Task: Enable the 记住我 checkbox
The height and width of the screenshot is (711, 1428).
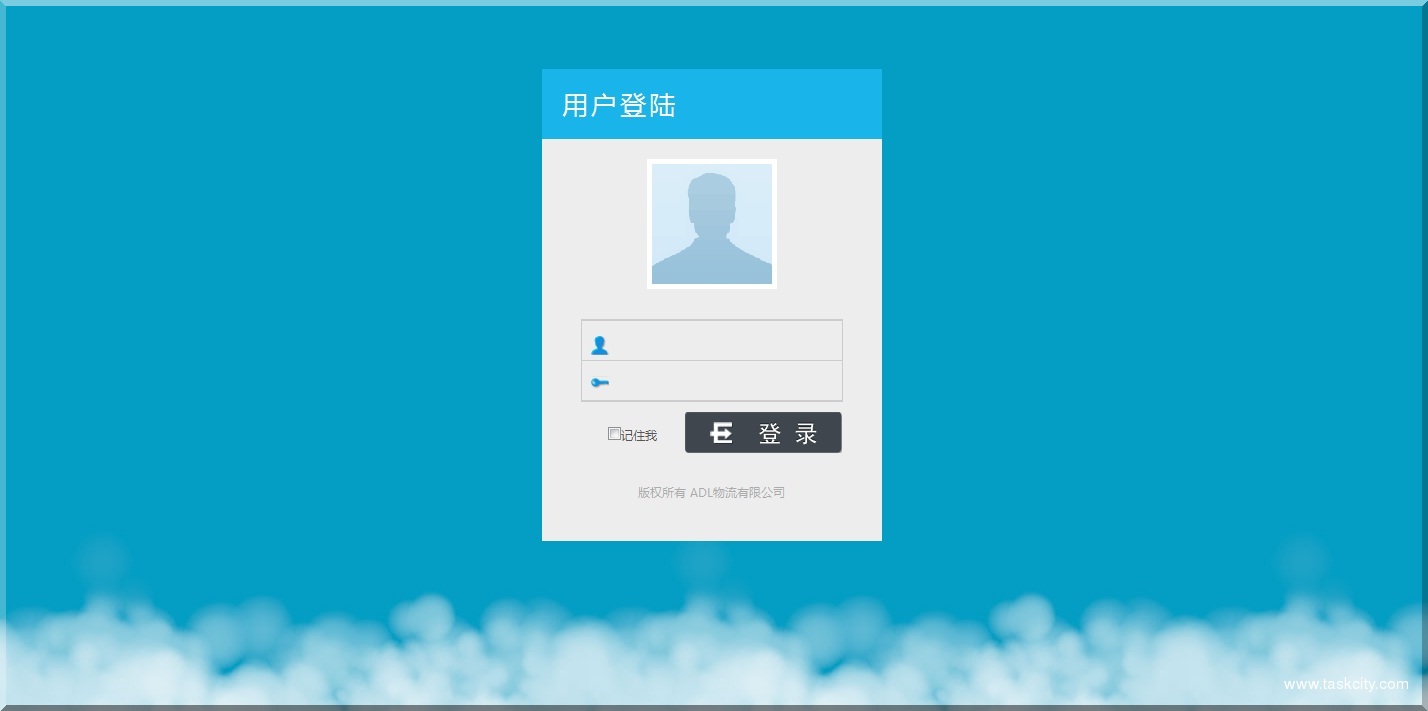Action: tap(614, 434)
